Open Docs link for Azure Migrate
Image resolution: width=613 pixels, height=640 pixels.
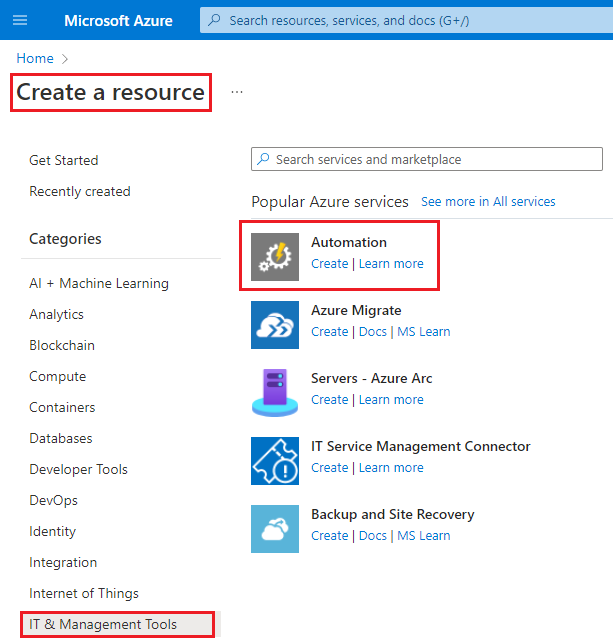click(372, 332)
